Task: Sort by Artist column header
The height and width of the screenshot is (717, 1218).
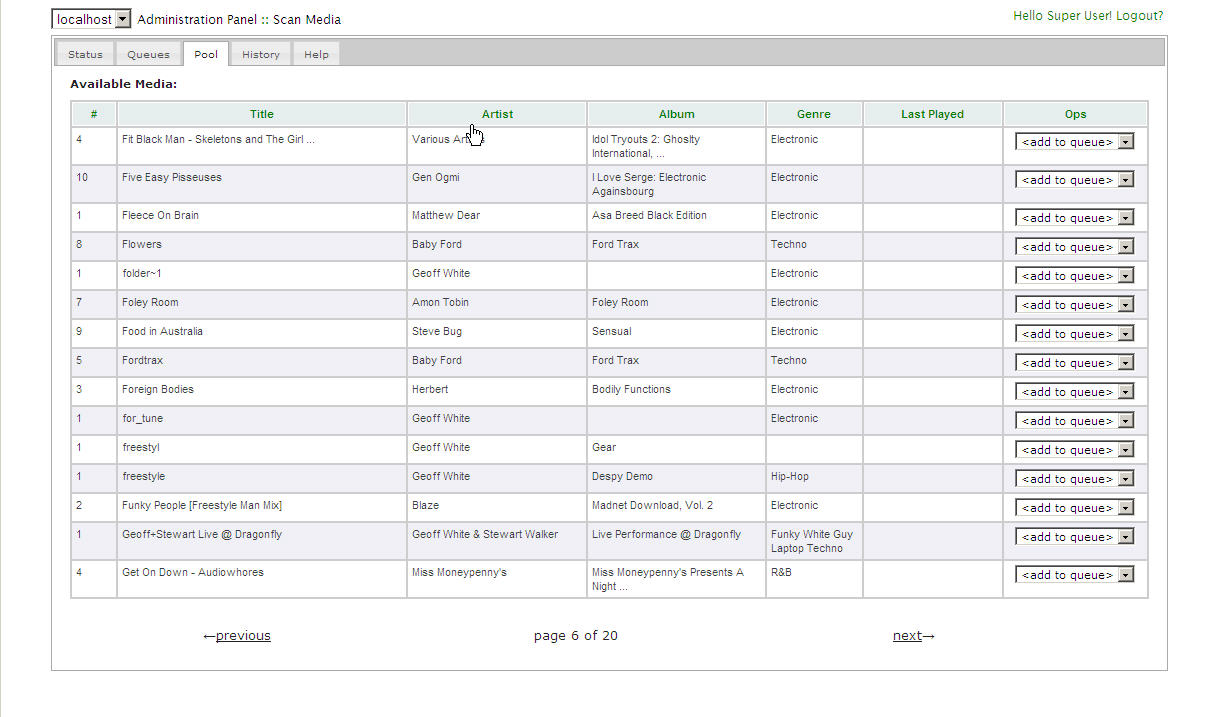Action: pyautogui.click(x=497, y=114)
